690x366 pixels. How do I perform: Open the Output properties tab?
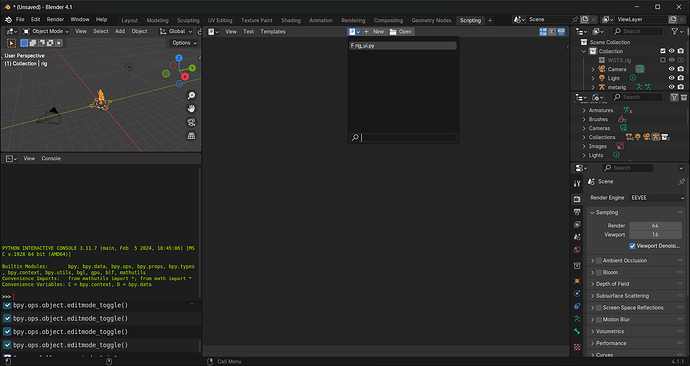coord(577,212)
